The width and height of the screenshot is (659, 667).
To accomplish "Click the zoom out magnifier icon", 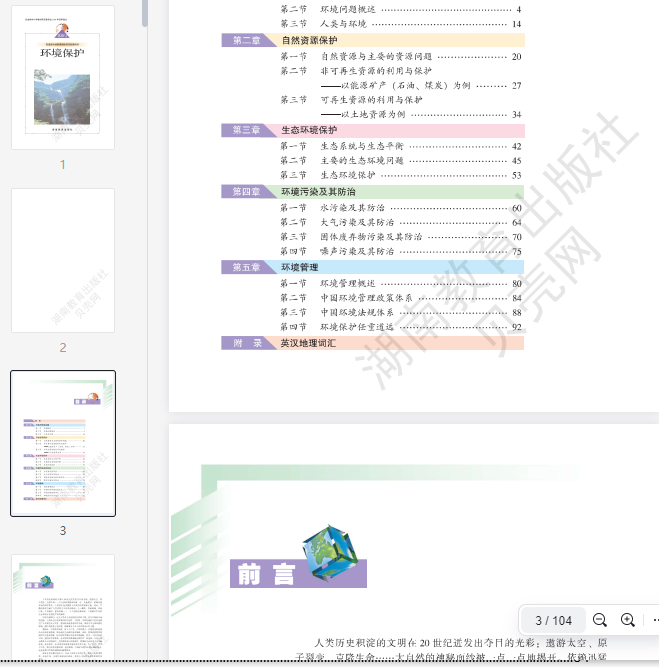I will (600, 620).
